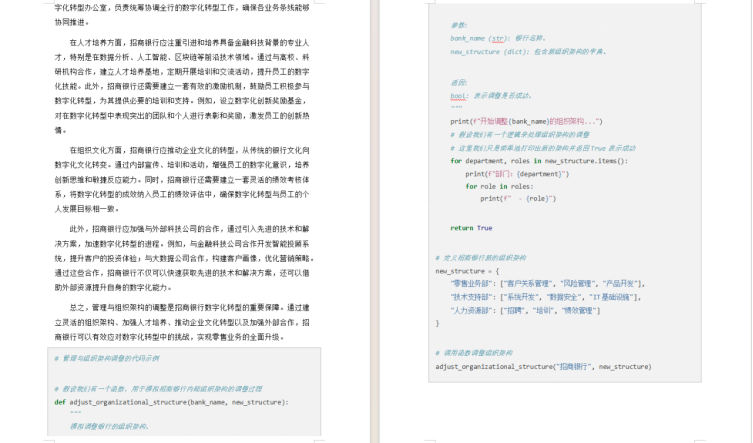
Task: Click the text "设立数字化创新奖励基金" in left page
Action: 261,101
